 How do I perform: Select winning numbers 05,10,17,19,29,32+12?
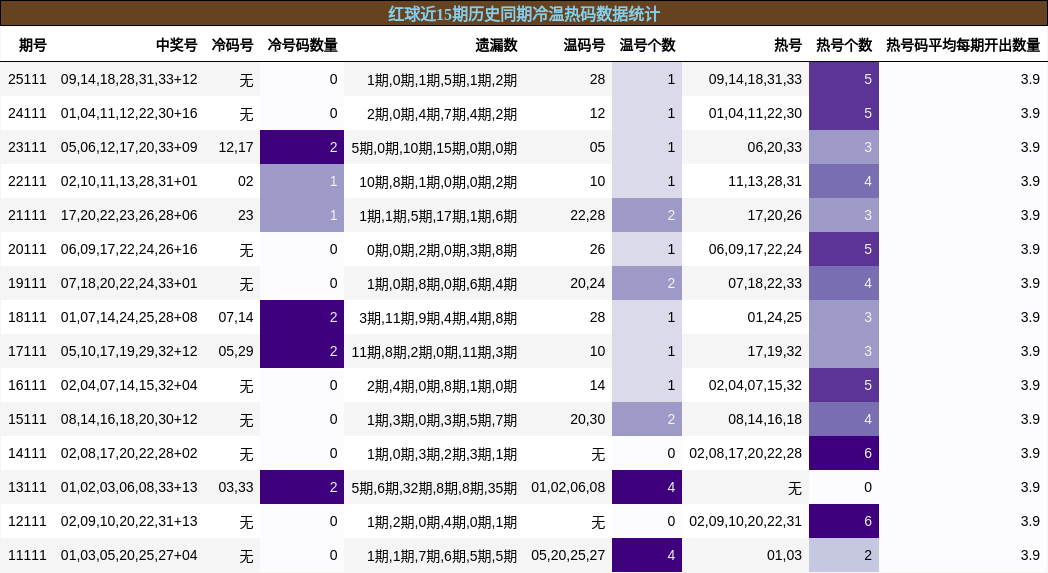tap(129, 351)
